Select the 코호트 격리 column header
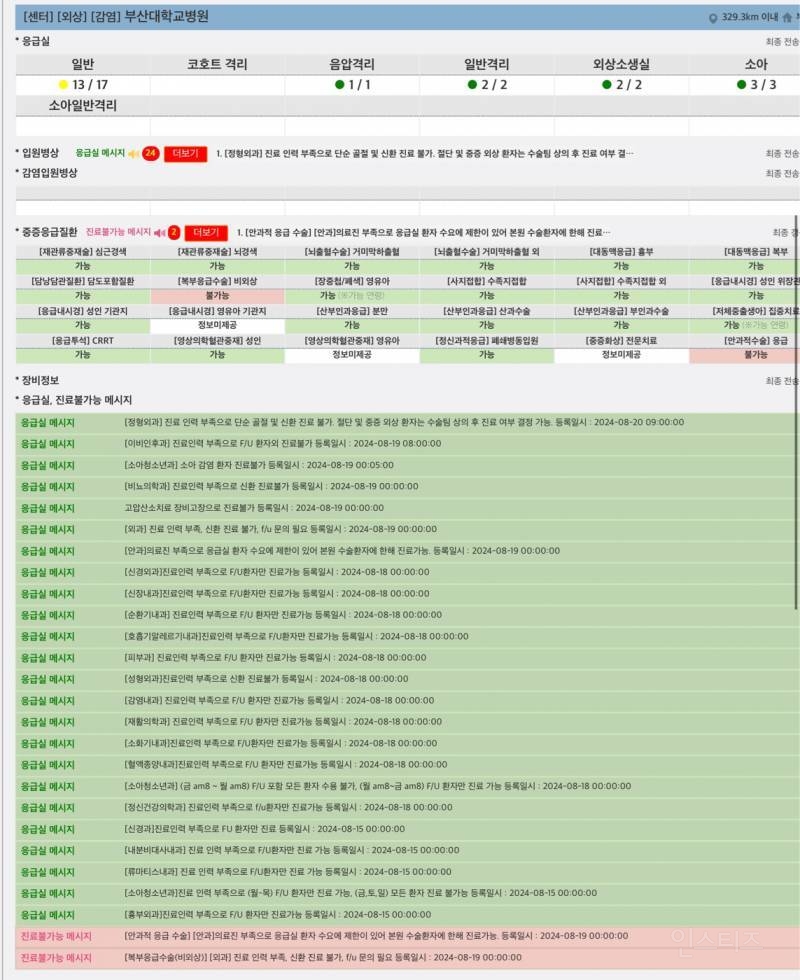Screen dimensions: 800x980 pyautogui.click(x=218, y=64)
